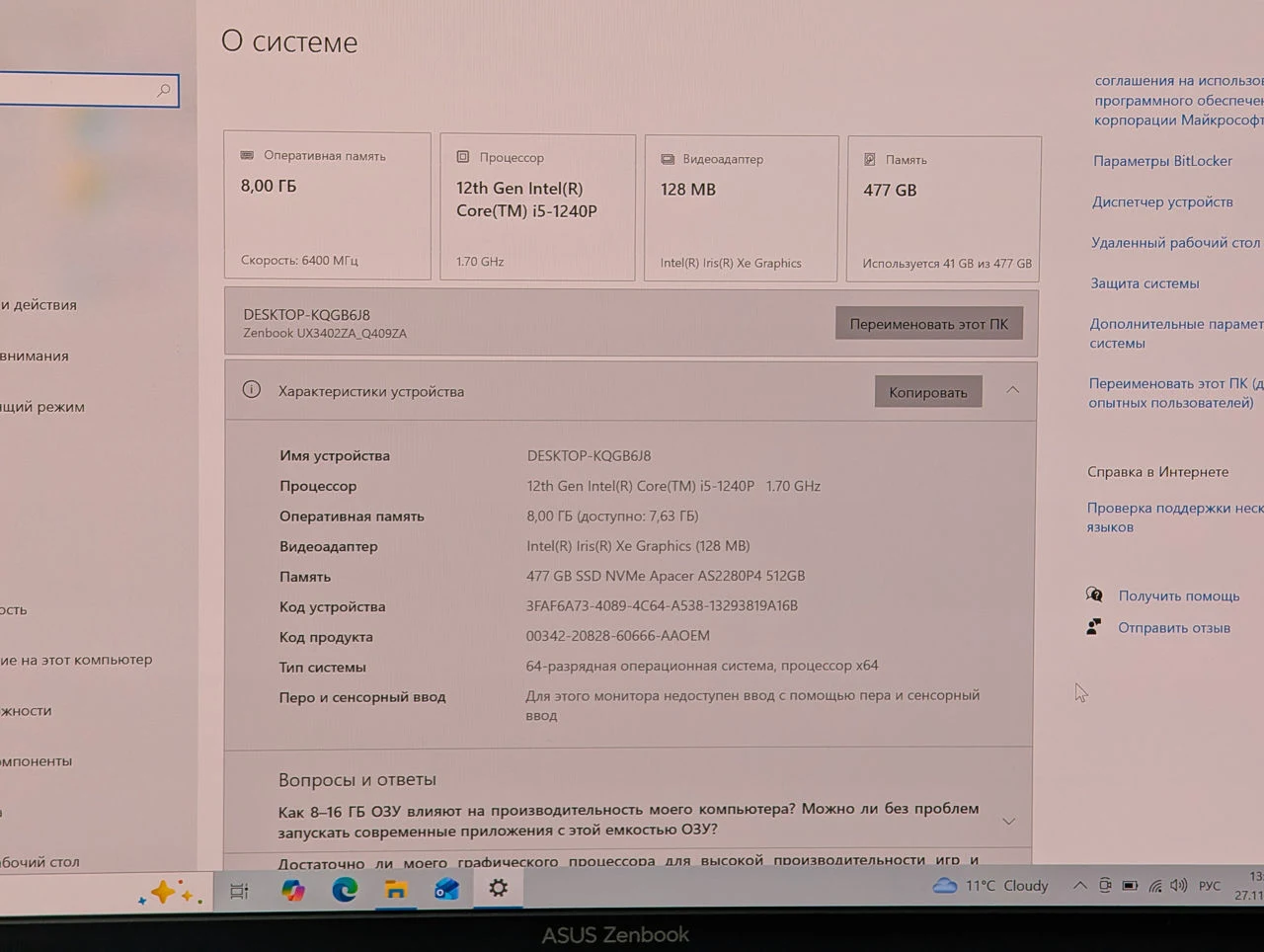Open the 11°C Cloudy weather widget
1264x952 pixels.
[x=990, y=886]
